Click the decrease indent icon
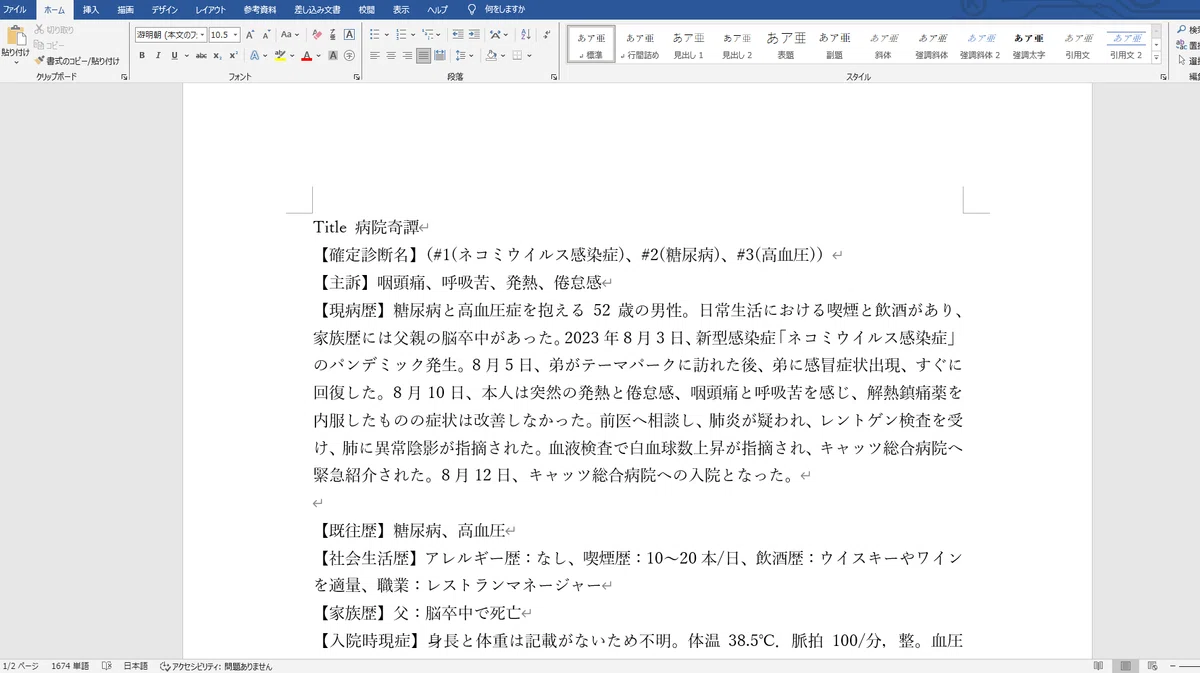 458,35
